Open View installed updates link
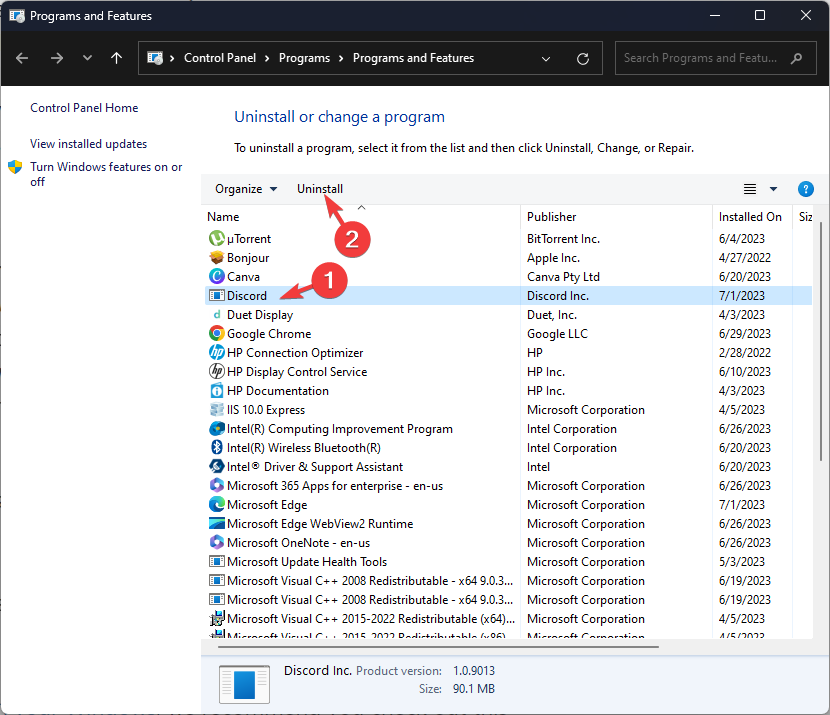The width and height of the screenshot is (830, 715). tap(88, 144)
